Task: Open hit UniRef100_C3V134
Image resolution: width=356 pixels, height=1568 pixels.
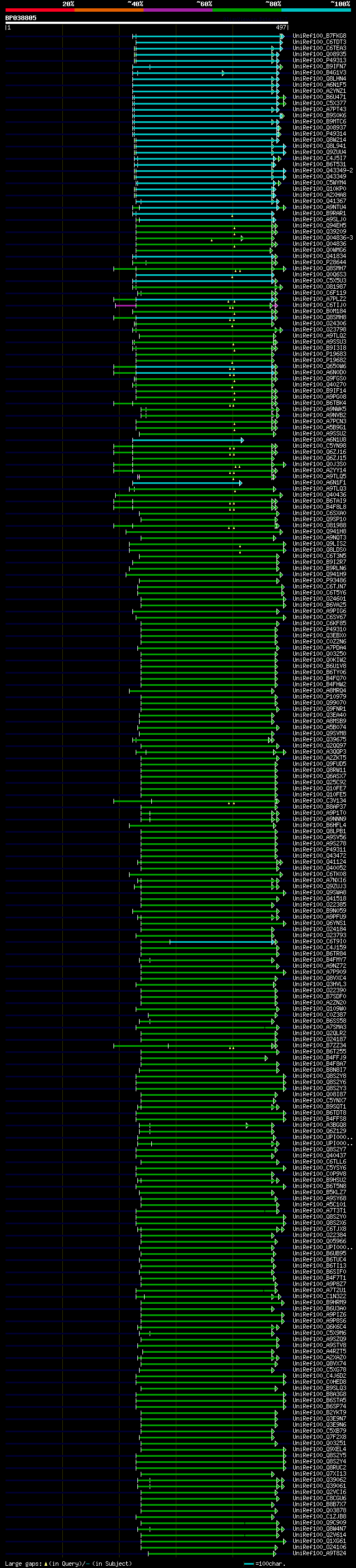Action: coord(319,801)
